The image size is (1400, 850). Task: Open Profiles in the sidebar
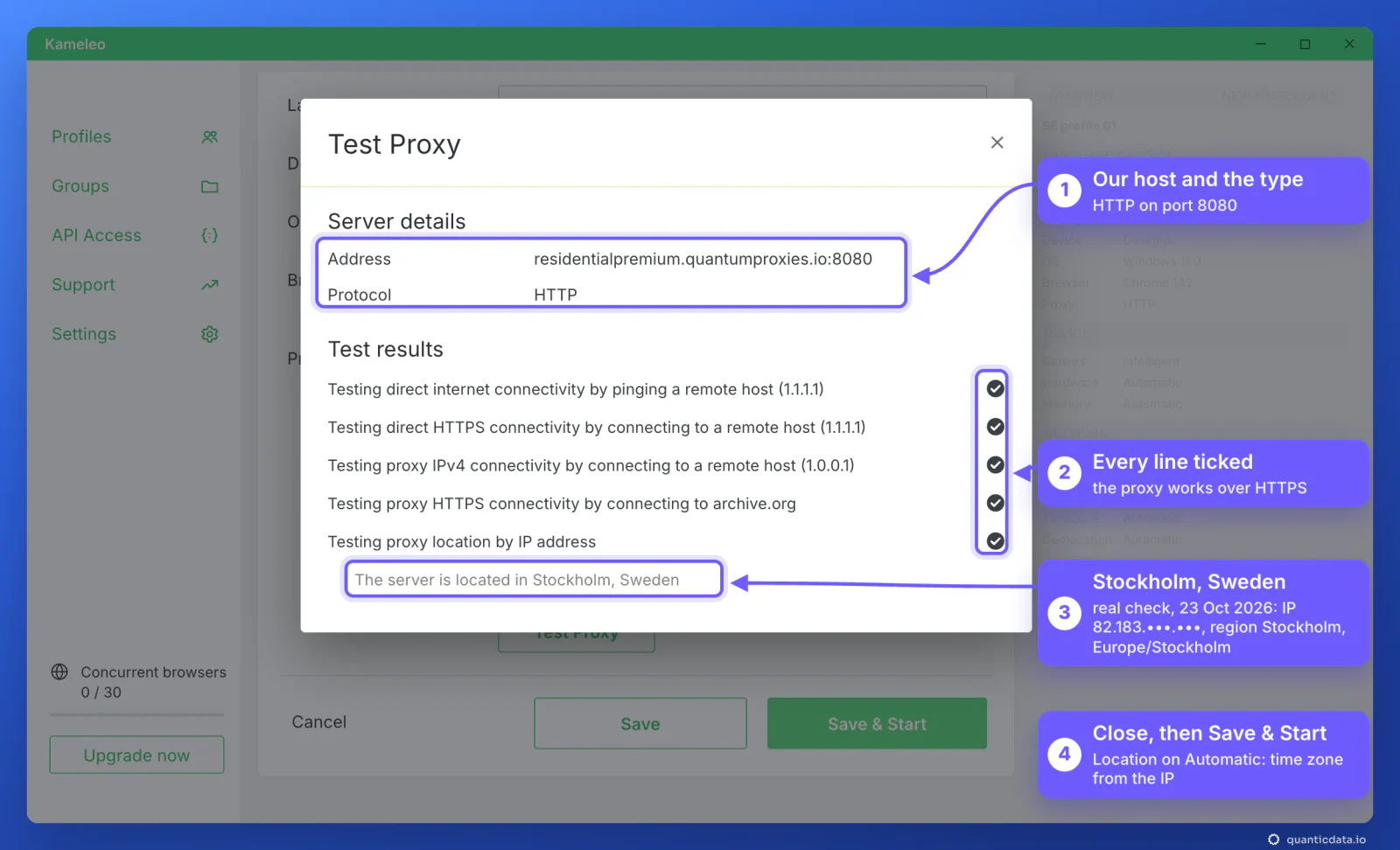point(81,136)
